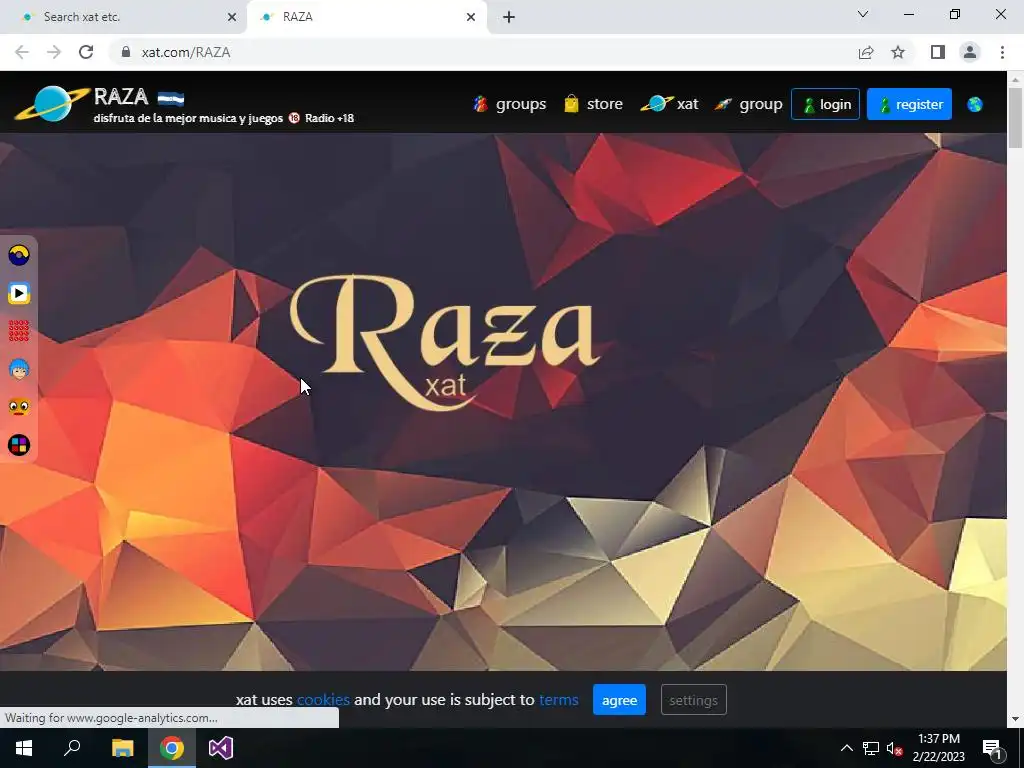Open the orange face sidebar icon

[x=19, y=407]
